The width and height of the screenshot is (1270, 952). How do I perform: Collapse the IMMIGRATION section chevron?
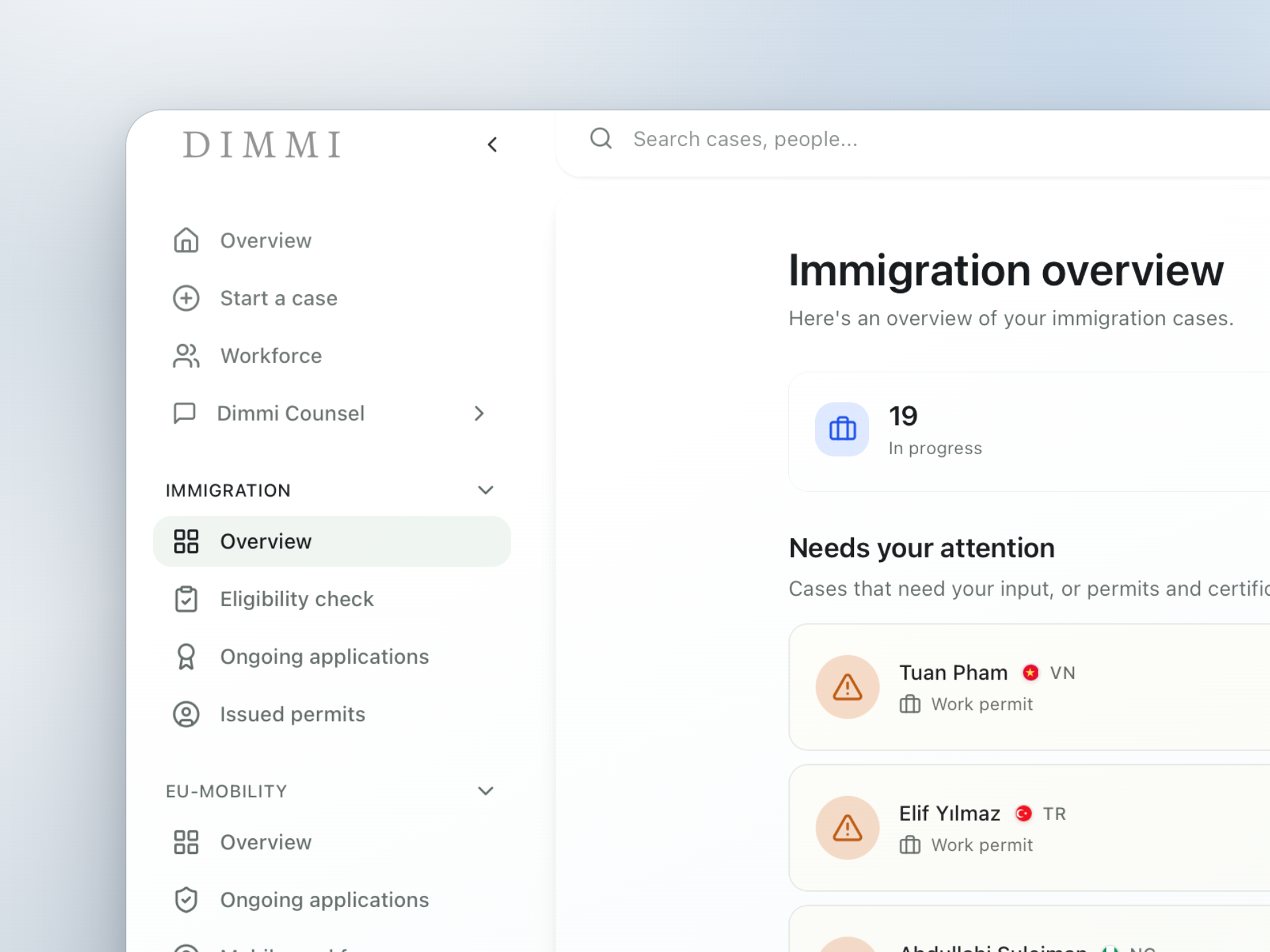click(486, 490)
